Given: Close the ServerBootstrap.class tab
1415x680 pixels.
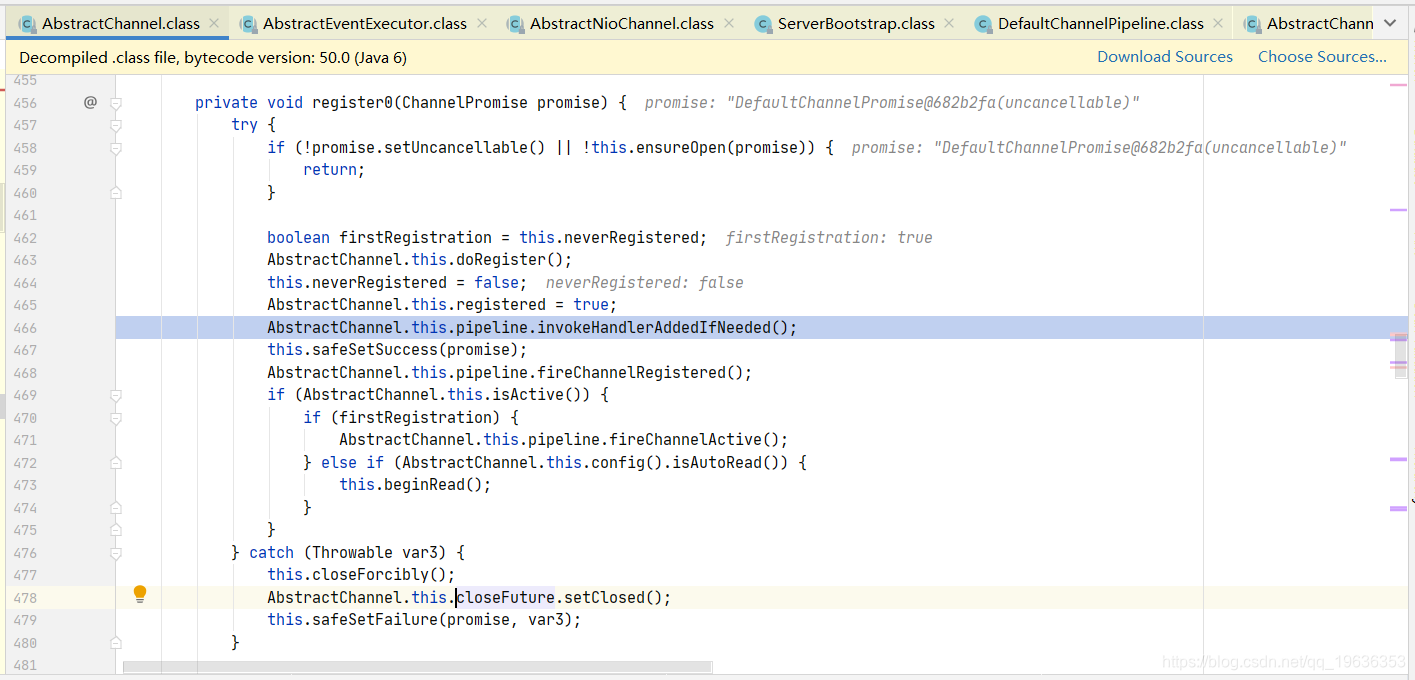Looking at the screenshot, I should [x=949, y=23].
